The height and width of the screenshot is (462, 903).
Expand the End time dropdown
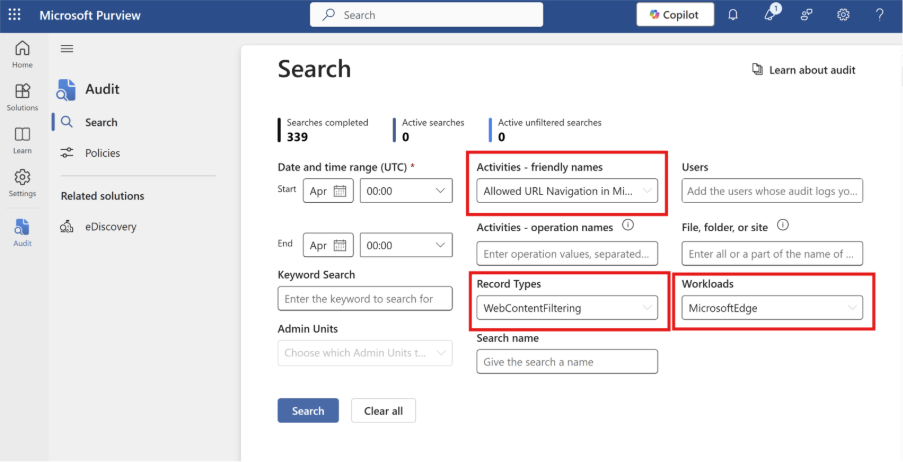[x=406, y=245]
